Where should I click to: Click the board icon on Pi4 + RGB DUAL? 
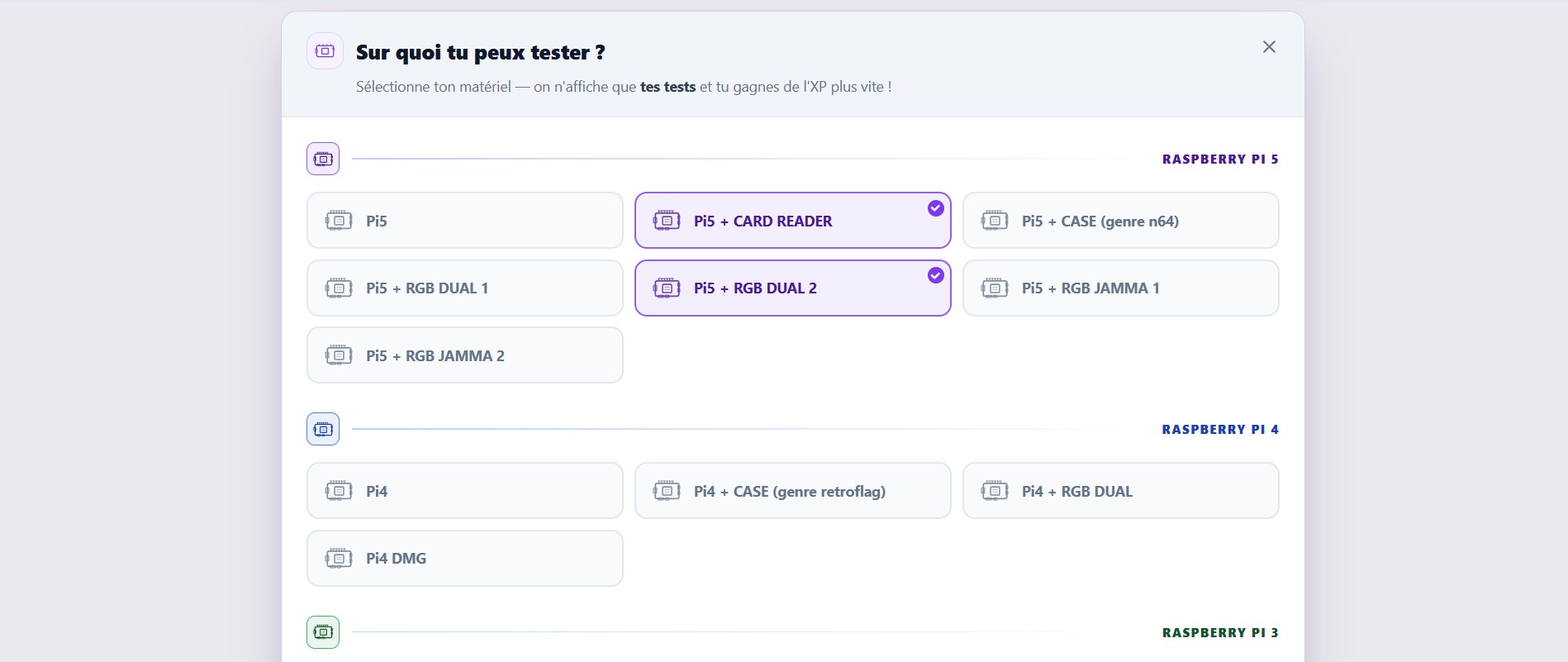tap(995, 491)
